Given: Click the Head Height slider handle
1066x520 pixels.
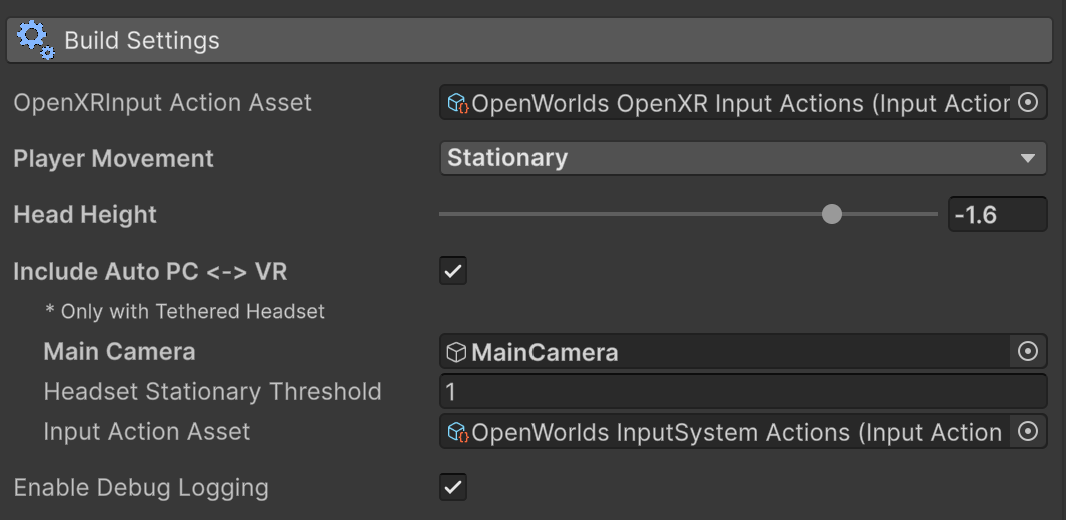Looking at the screenshot, I should (831, 214).
